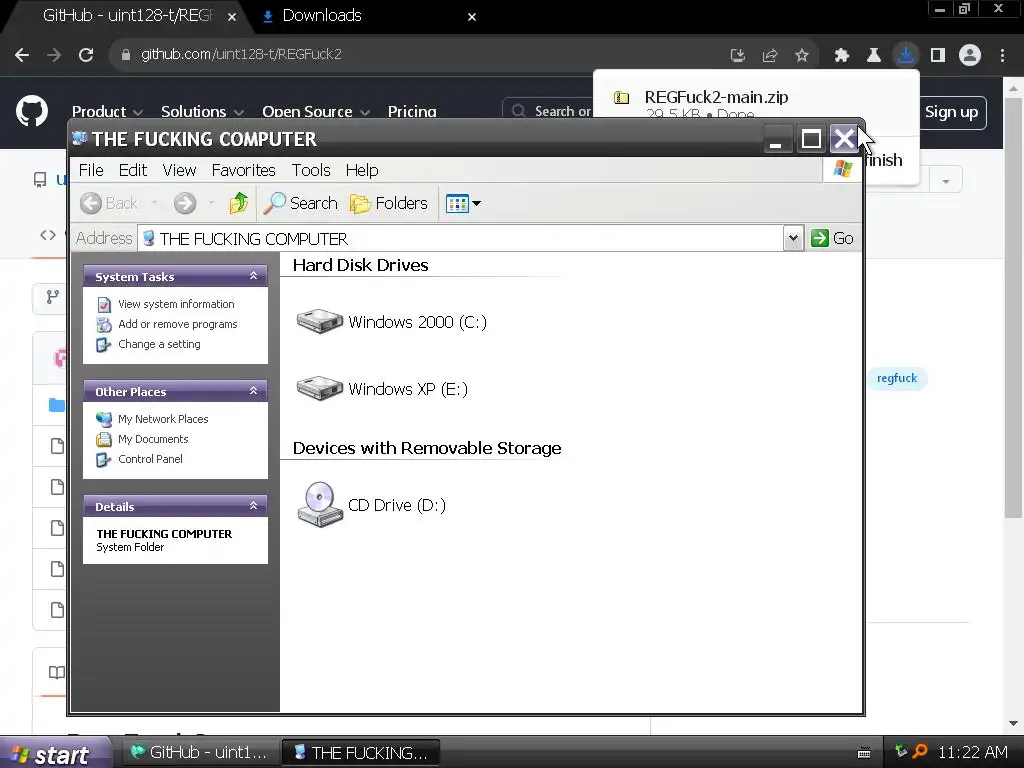
Task: Click the Chrome address bar URL
Action: click(x=241, y=55)
